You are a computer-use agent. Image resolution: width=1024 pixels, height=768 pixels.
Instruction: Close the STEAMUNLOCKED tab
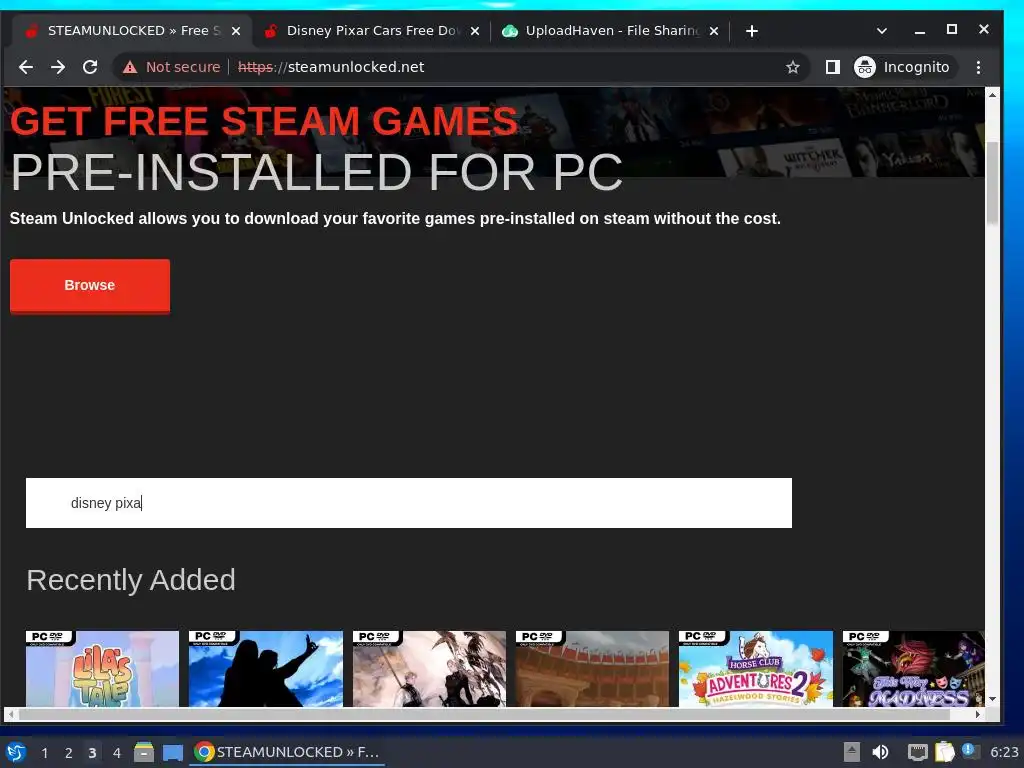pos(236,31)
